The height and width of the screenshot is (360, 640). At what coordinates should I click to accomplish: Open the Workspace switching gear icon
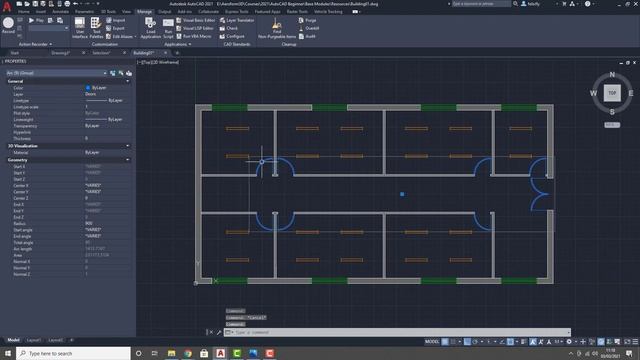tap(569, 342)
